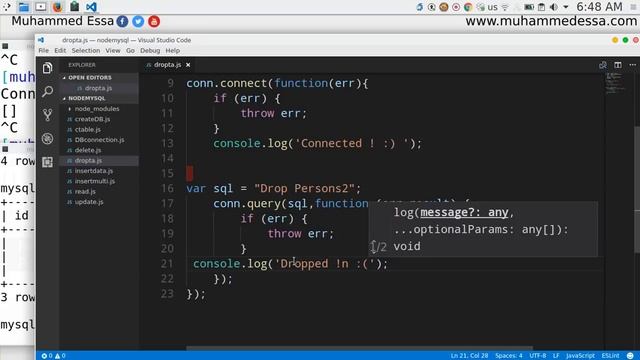640x360 pixels.
Task: Click the Chrome icon in system tray
Action: [468, 7]
